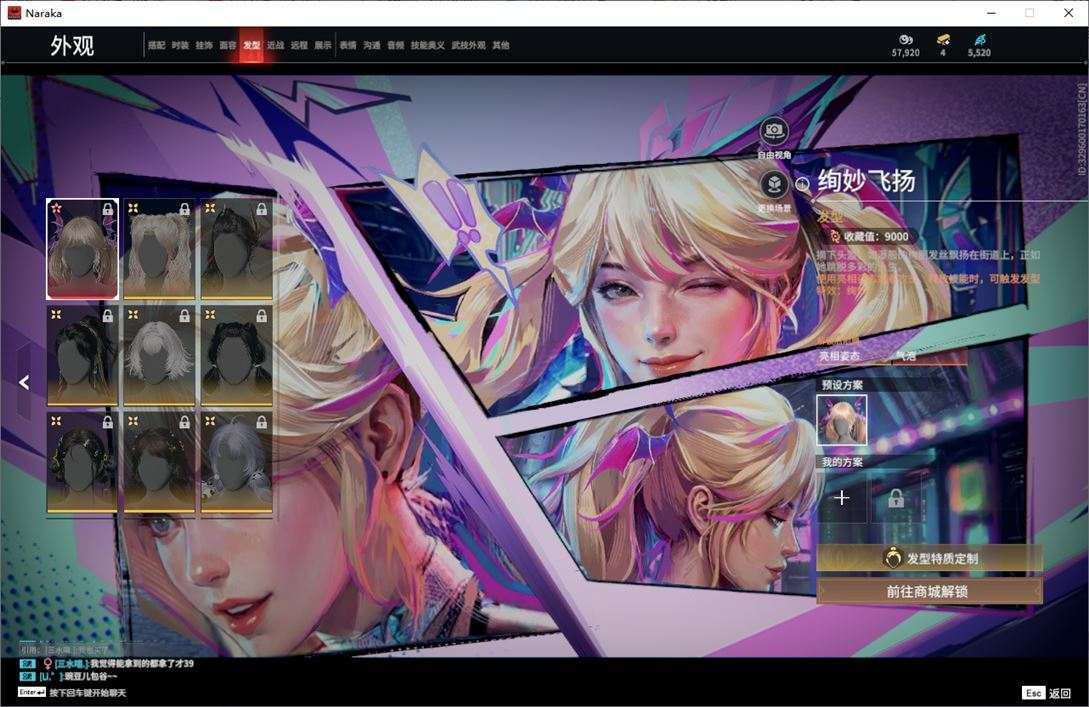1089x707 pixels.
Task: Click the 发型特质定制 button
Action: click(x=929, y=558)
